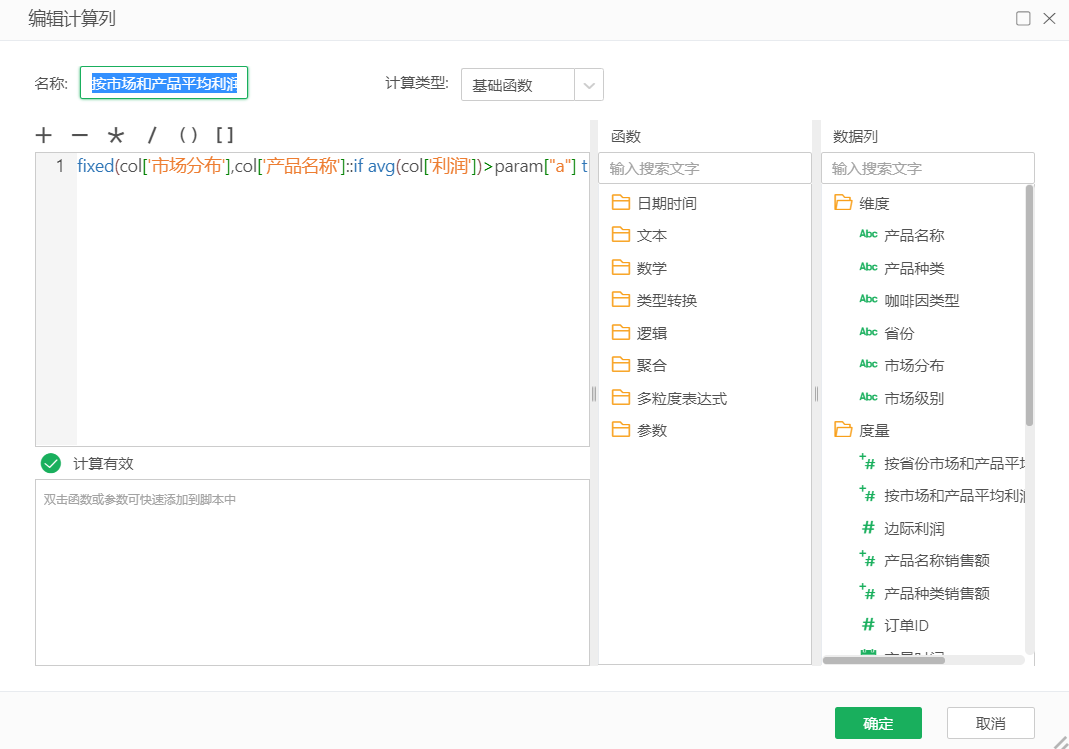Select the 市场分布 dimension column
Image resolution: width=1069 pixels, height=749 pixels.
click(x=913, y=366)
